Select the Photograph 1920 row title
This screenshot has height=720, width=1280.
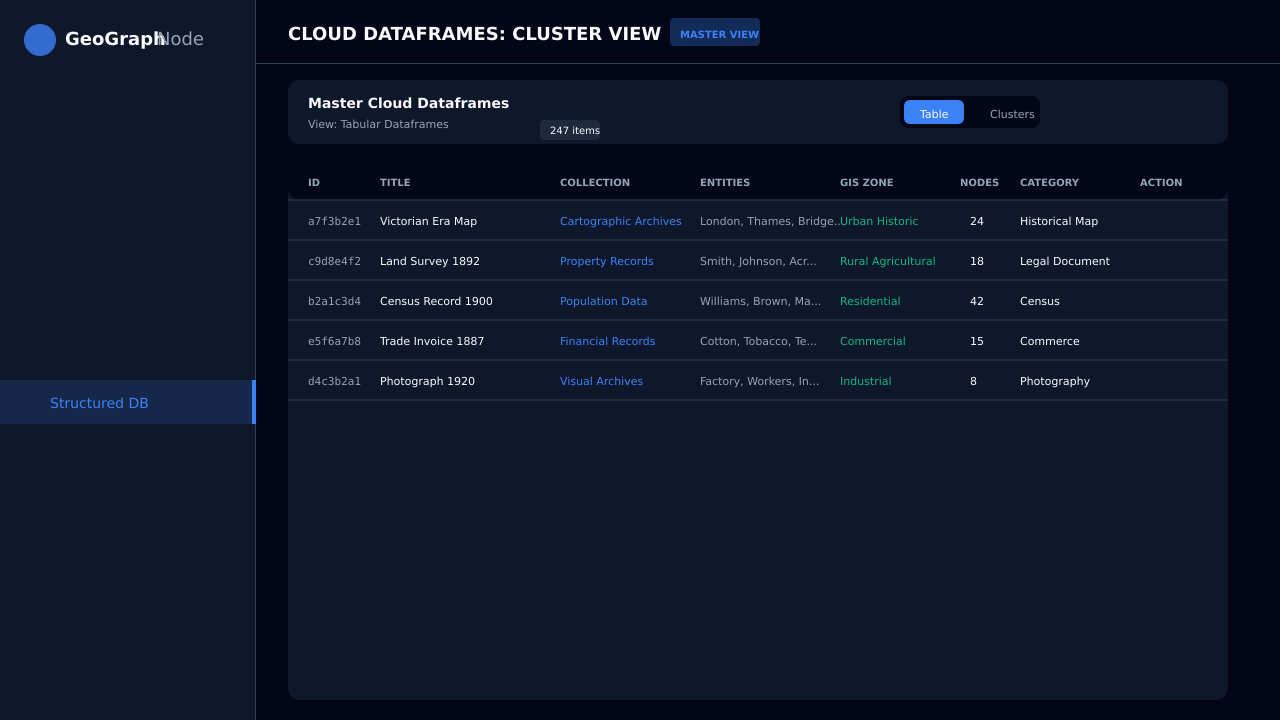(427, 381)
